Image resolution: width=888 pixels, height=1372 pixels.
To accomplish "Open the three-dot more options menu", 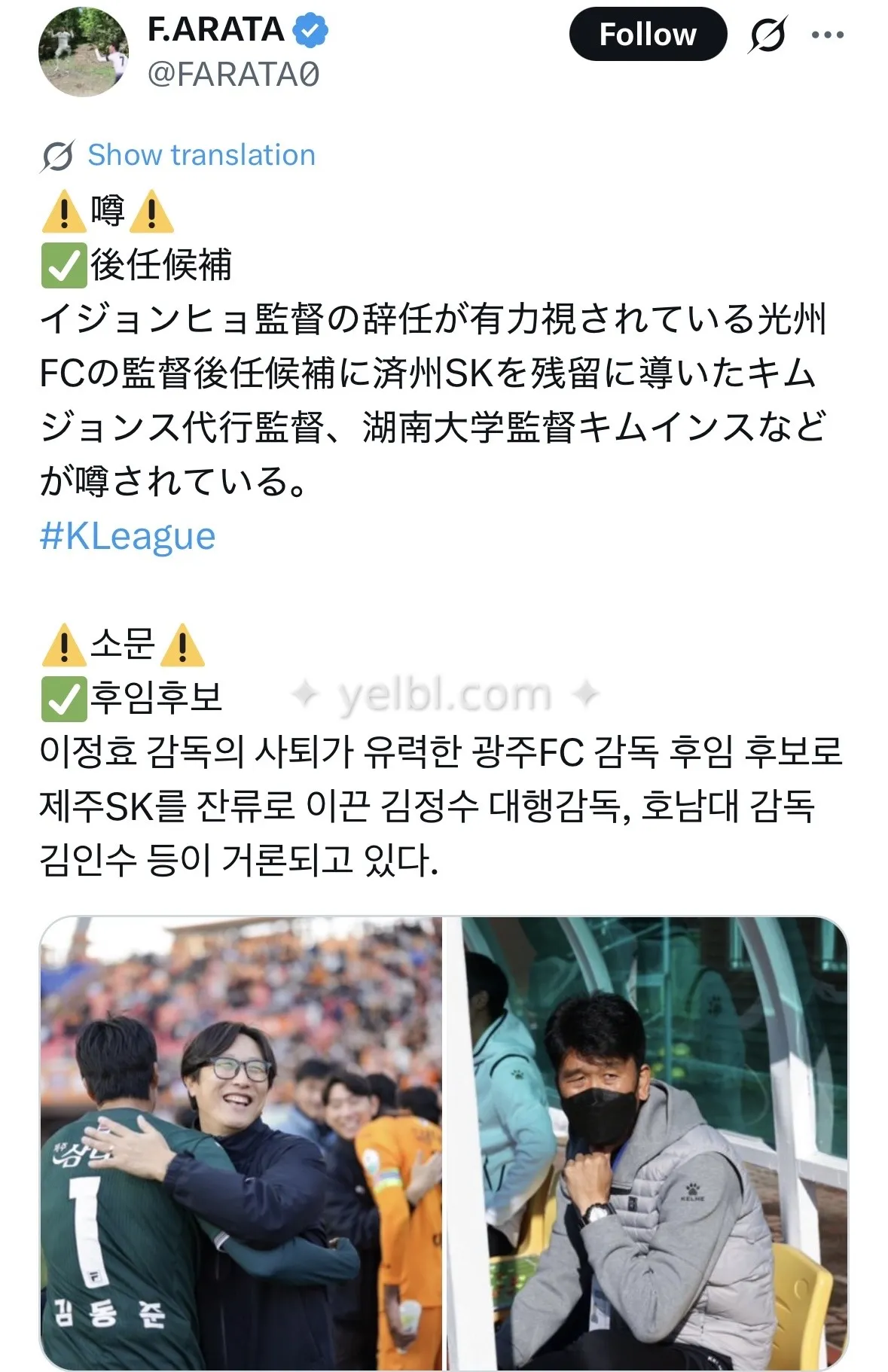I will tap(828, 35).
